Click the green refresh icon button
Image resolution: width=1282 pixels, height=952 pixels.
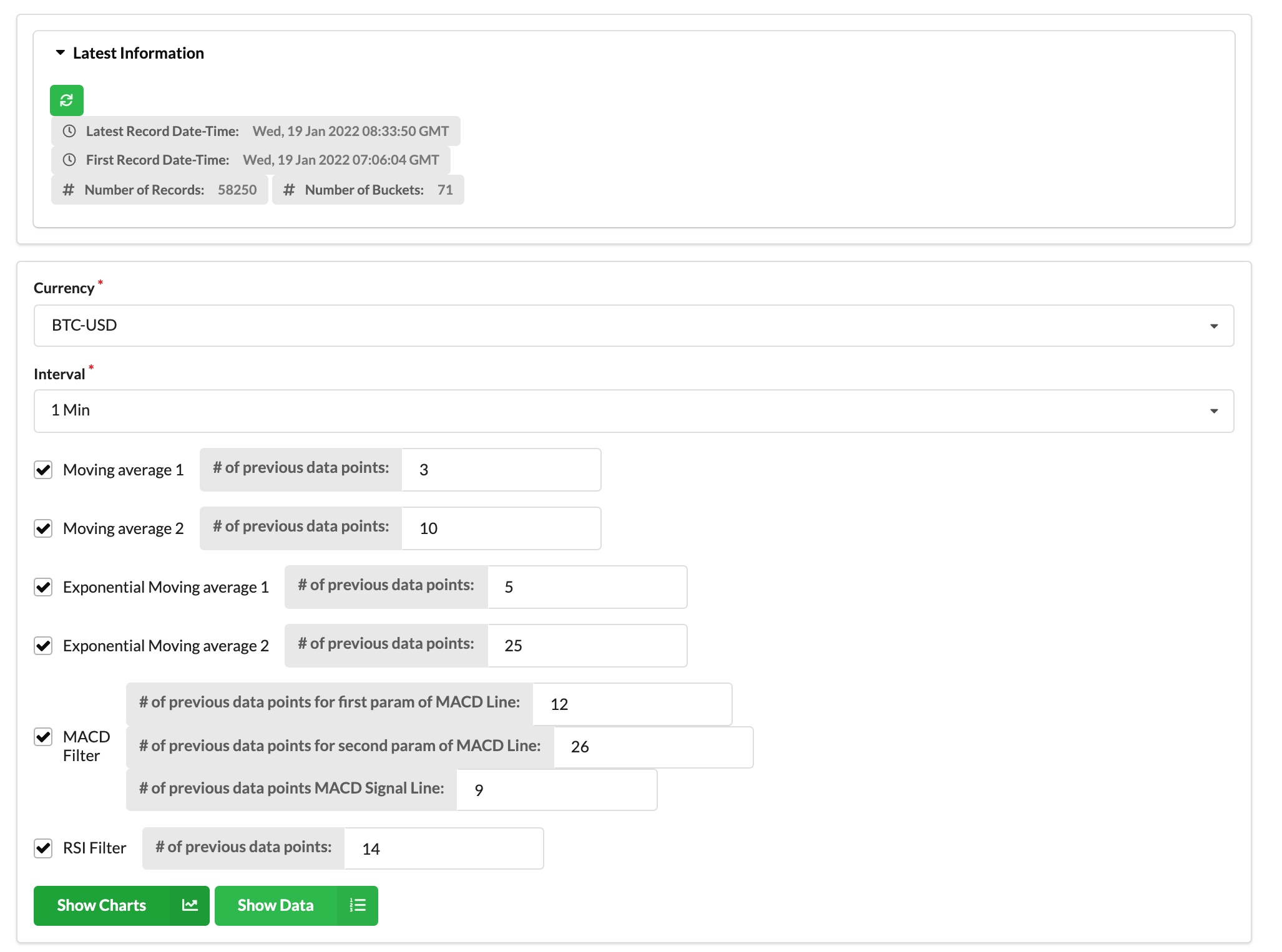point(67,100)
